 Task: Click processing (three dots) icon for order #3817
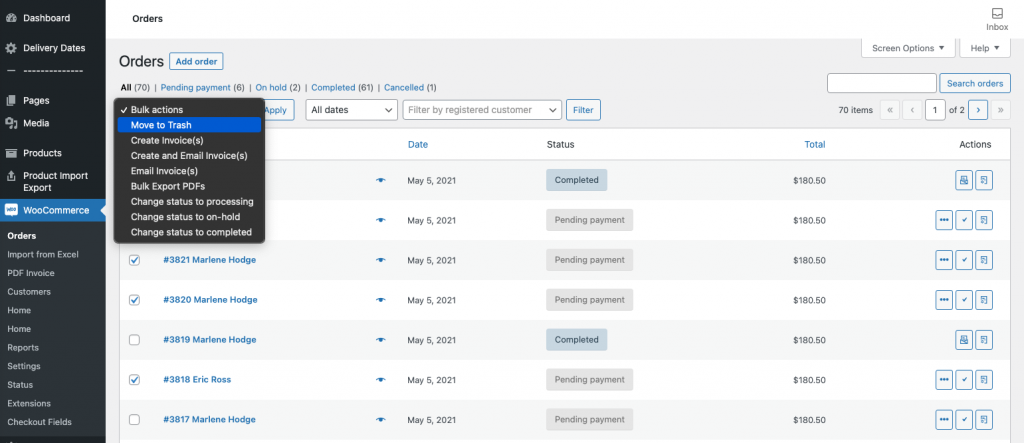(x=944, y=419)
